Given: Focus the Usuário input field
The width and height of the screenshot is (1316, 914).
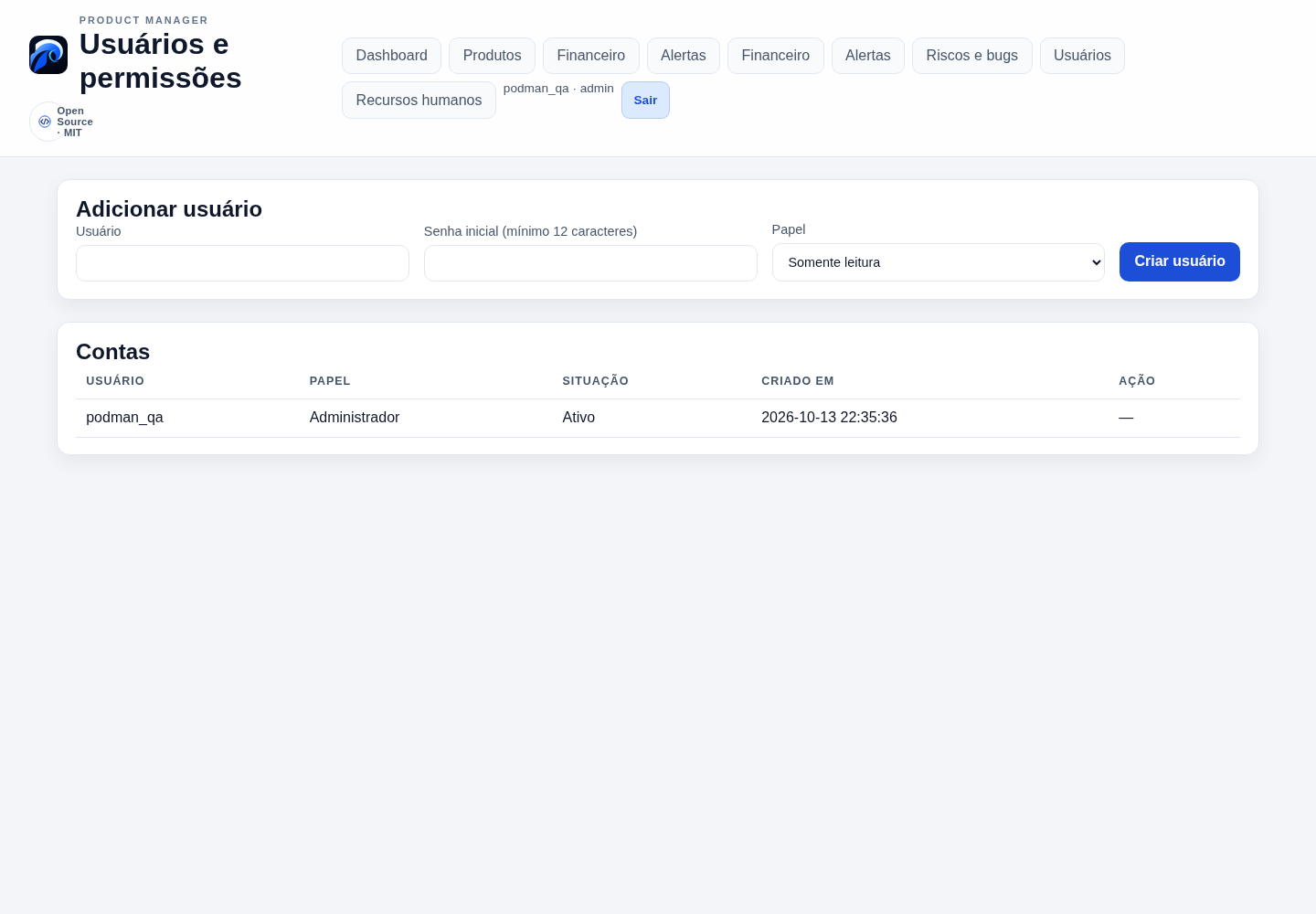Looking at the screenshot, I should (242, 263).
